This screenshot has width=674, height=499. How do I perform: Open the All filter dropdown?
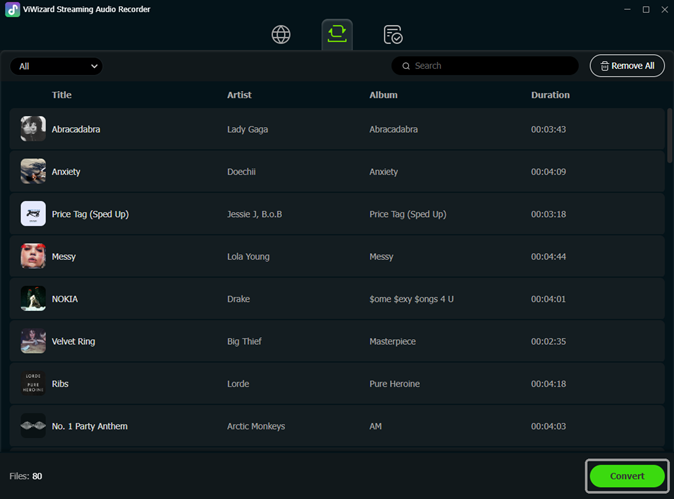pos(56,66)
